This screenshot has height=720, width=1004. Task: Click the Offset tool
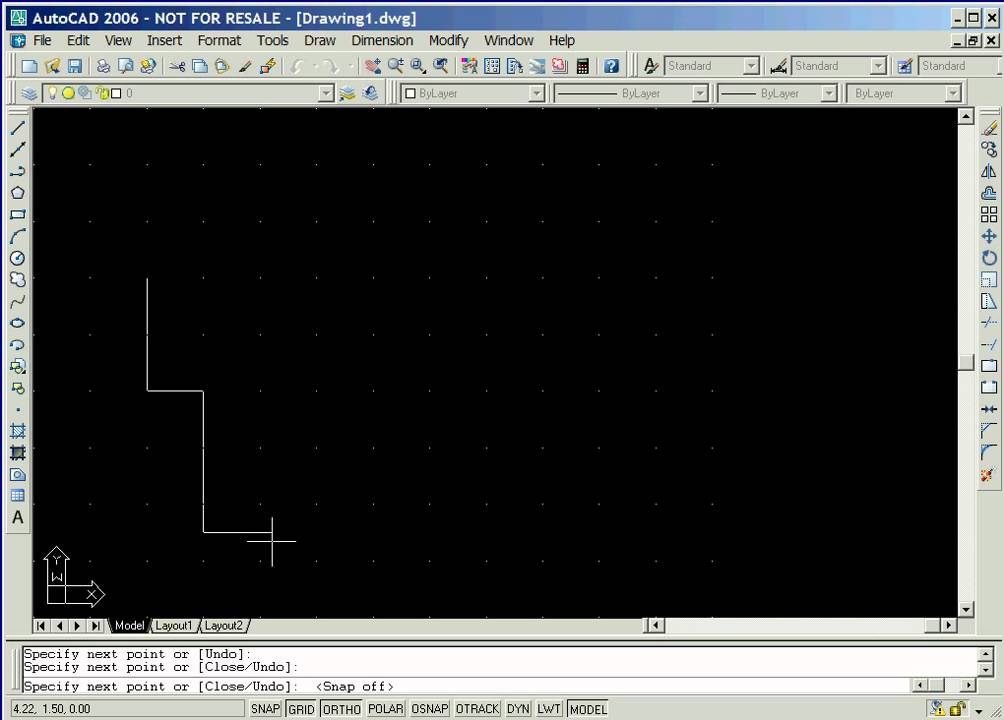coord(989,192)
